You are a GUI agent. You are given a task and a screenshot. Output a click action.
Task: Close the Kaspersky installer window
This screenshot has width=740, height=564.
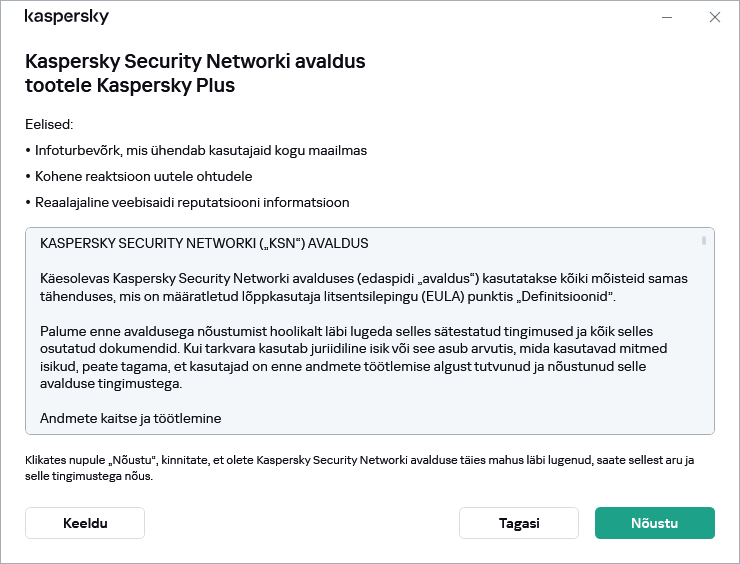click(714, 17)
